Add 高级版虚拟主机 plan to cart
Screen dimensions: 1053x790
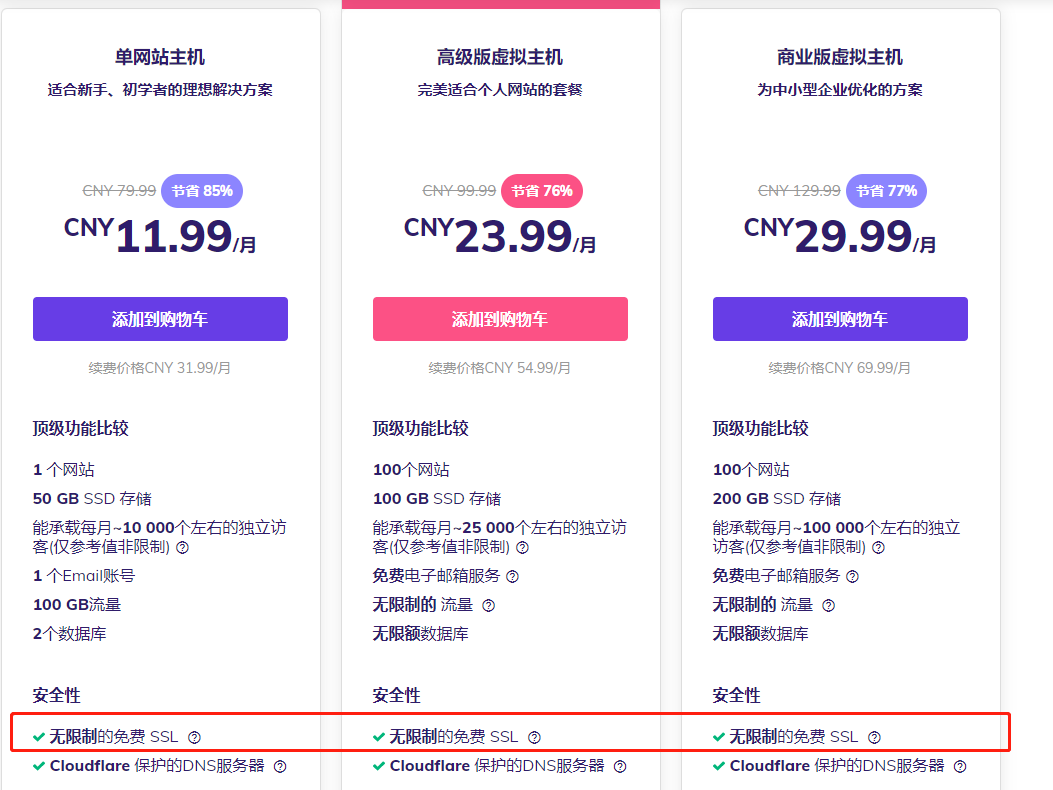pyautogui.click(x=500, y=319)
